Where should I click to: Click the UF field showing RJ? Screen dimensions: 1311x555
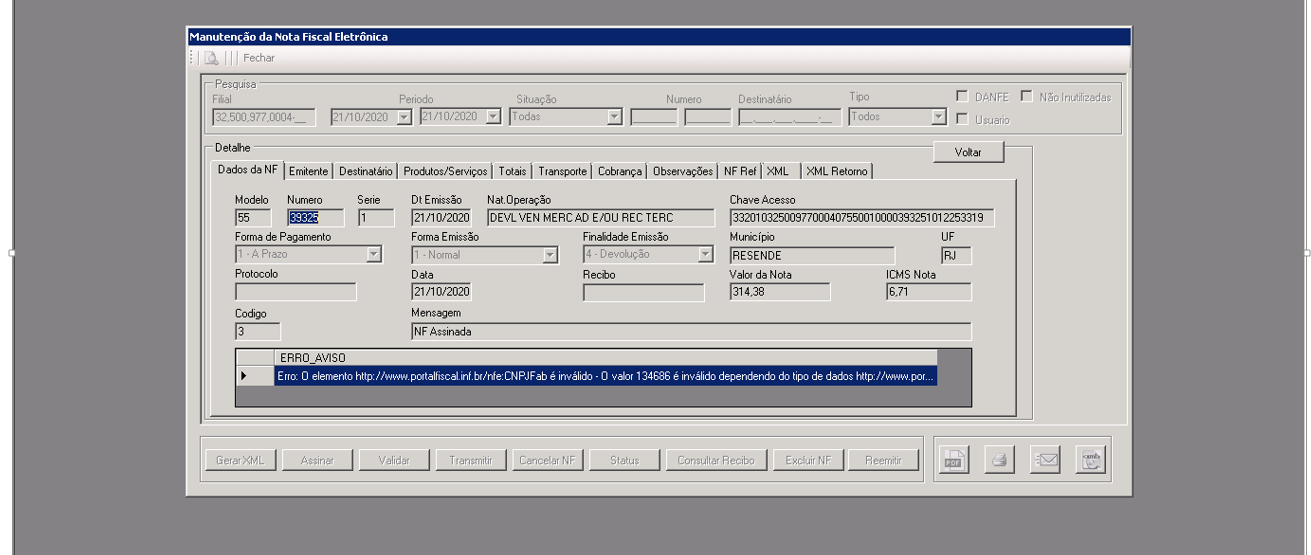click(x=957, y=254)
